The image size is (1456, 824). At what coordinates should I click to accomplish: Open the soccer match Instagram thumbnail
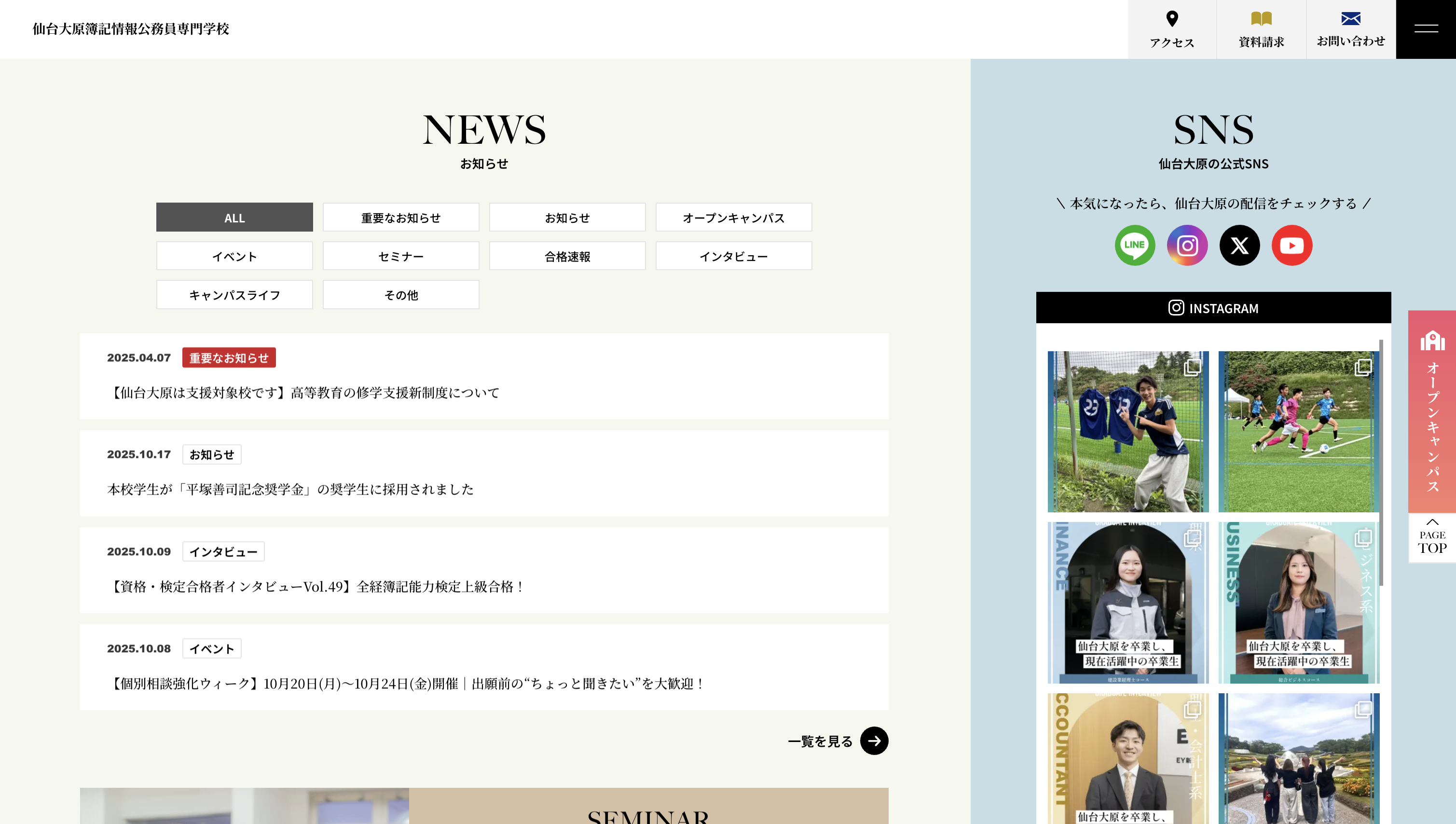(1298, 432)
